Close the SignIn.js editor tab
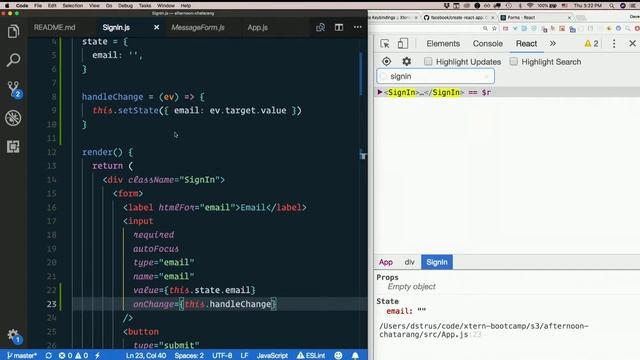 156,27
